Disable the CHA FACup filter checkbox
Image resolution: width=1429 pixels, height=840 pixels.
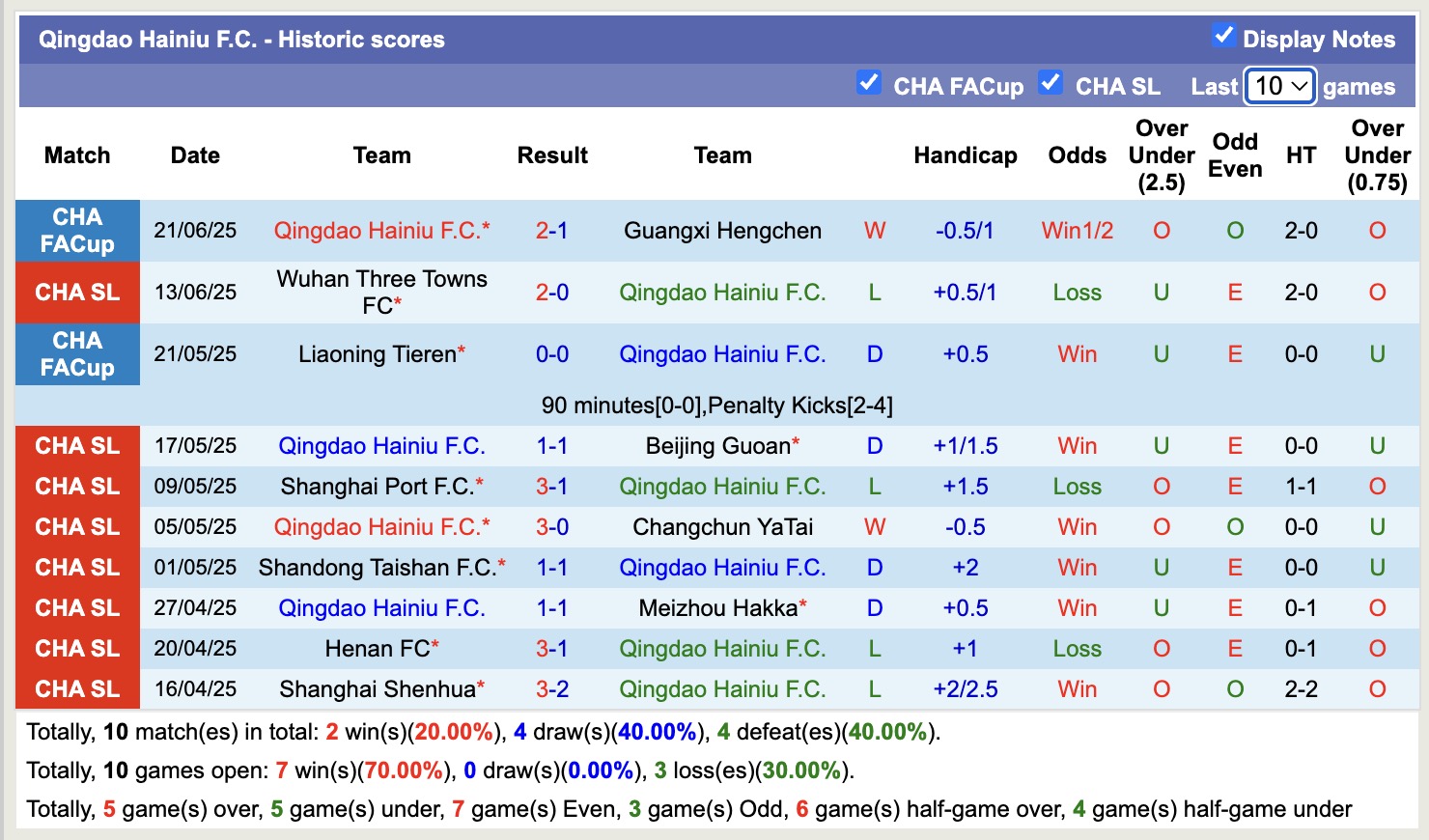pyautogui.click(x=870, y=81)
